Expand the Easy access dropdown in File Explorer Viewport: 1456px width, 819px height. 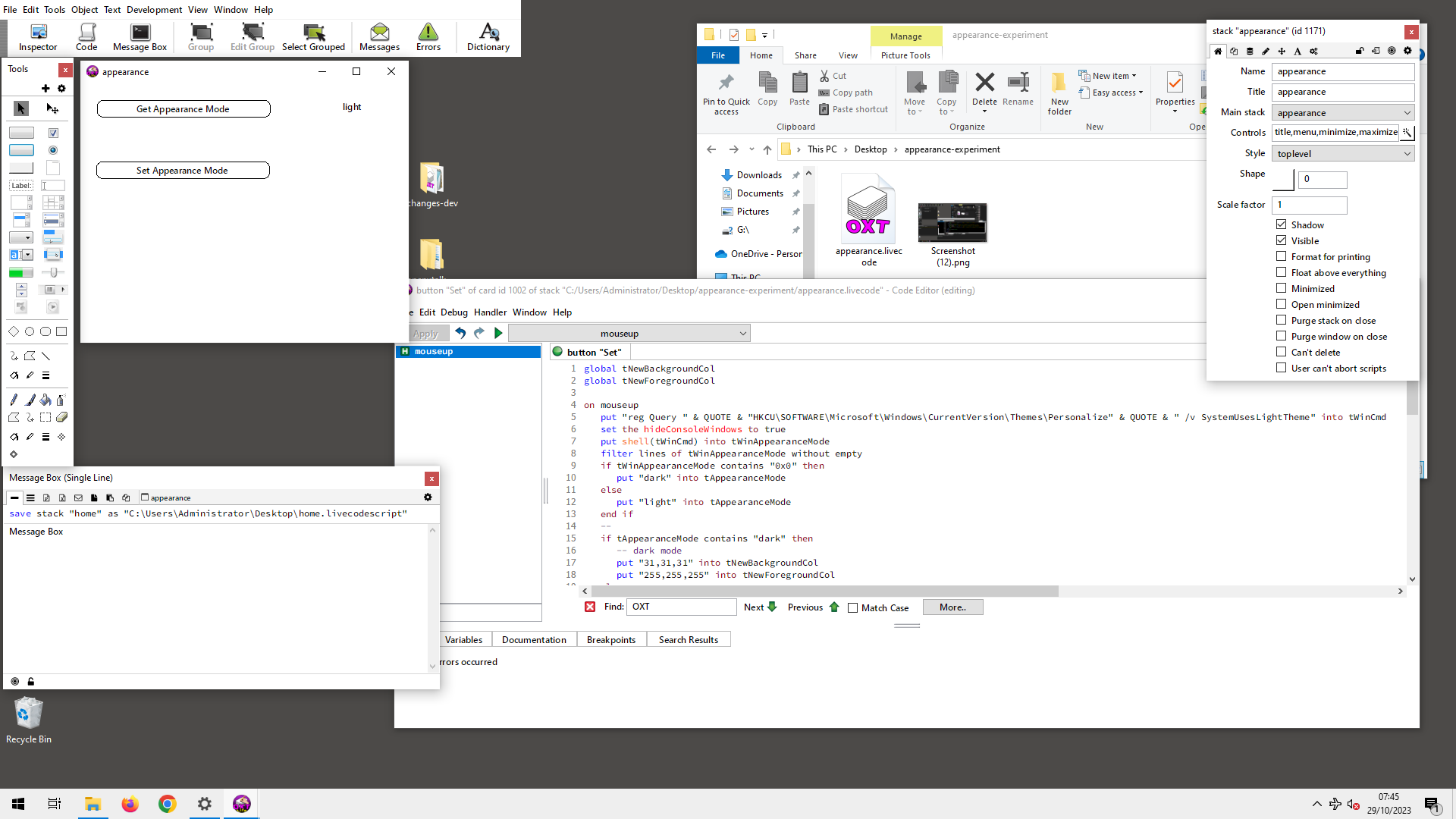point(1111,93)
